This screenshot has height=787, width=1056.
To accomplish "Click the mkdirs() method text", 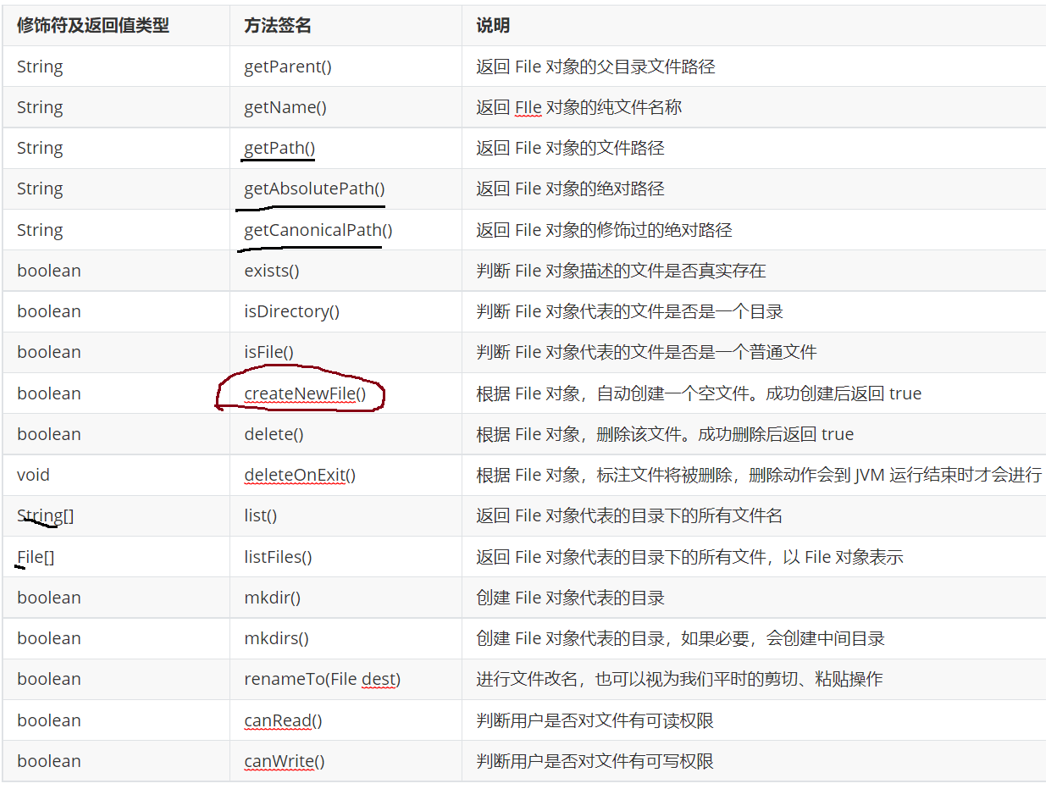I will [276, 638].
